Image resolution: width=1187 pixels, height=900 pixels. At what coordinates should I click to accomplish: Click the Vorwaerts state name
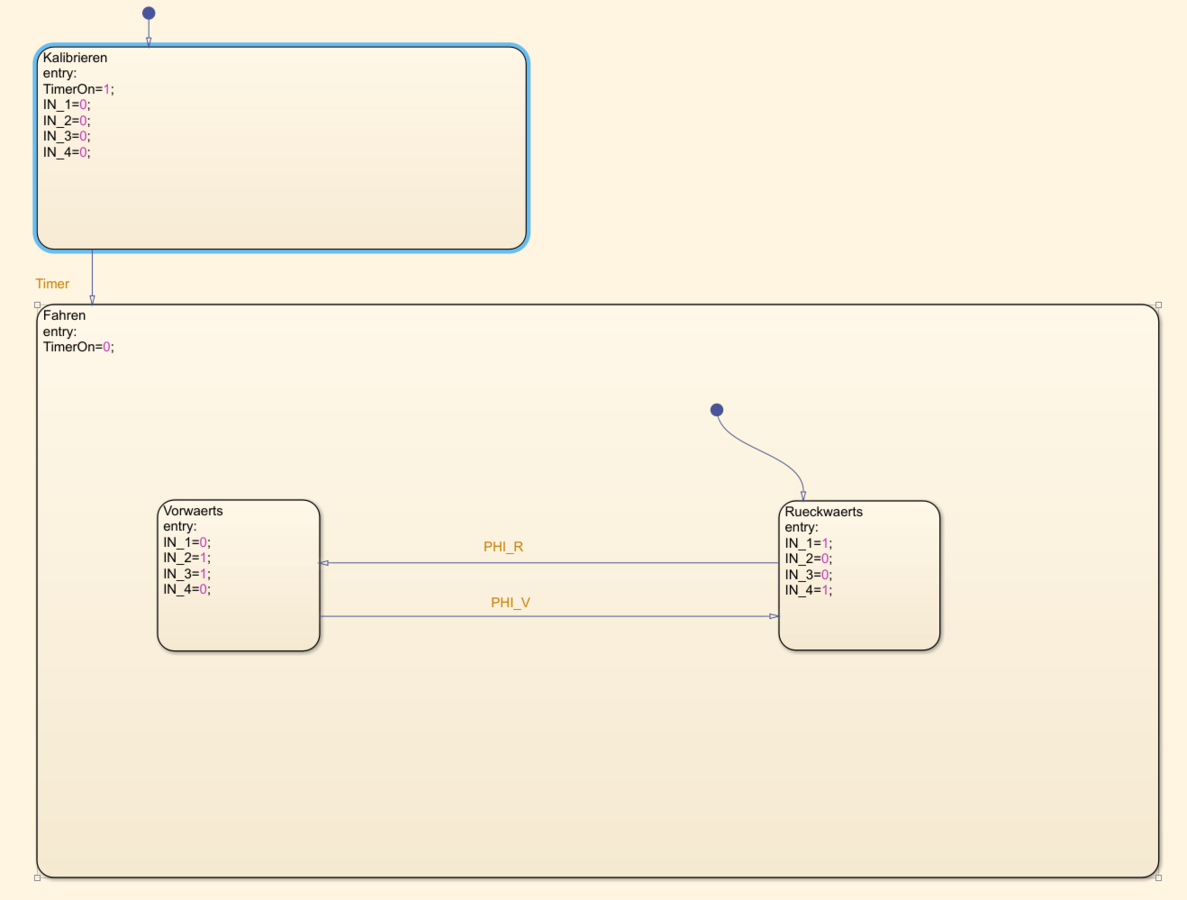coord(193,511)
